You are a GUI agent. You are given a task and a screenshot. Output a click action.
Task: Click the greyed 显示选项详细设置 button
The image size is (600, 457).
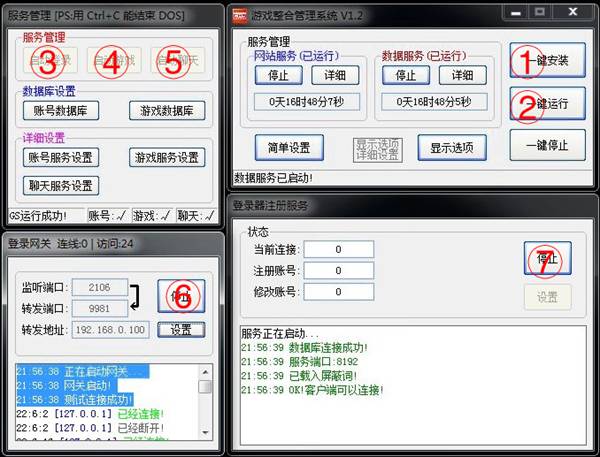[x=378, y=150]
